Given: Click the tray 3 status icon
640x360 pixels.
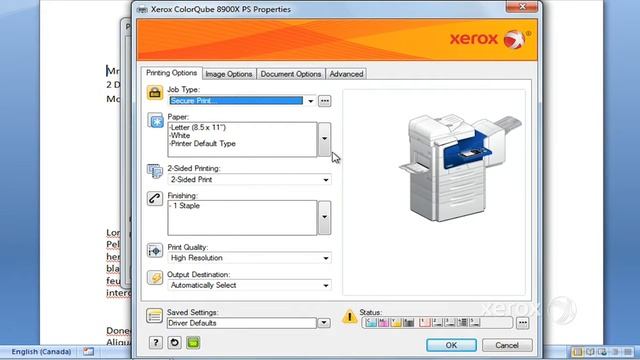Looking at the screenshot, I should (x=450, y=323).
